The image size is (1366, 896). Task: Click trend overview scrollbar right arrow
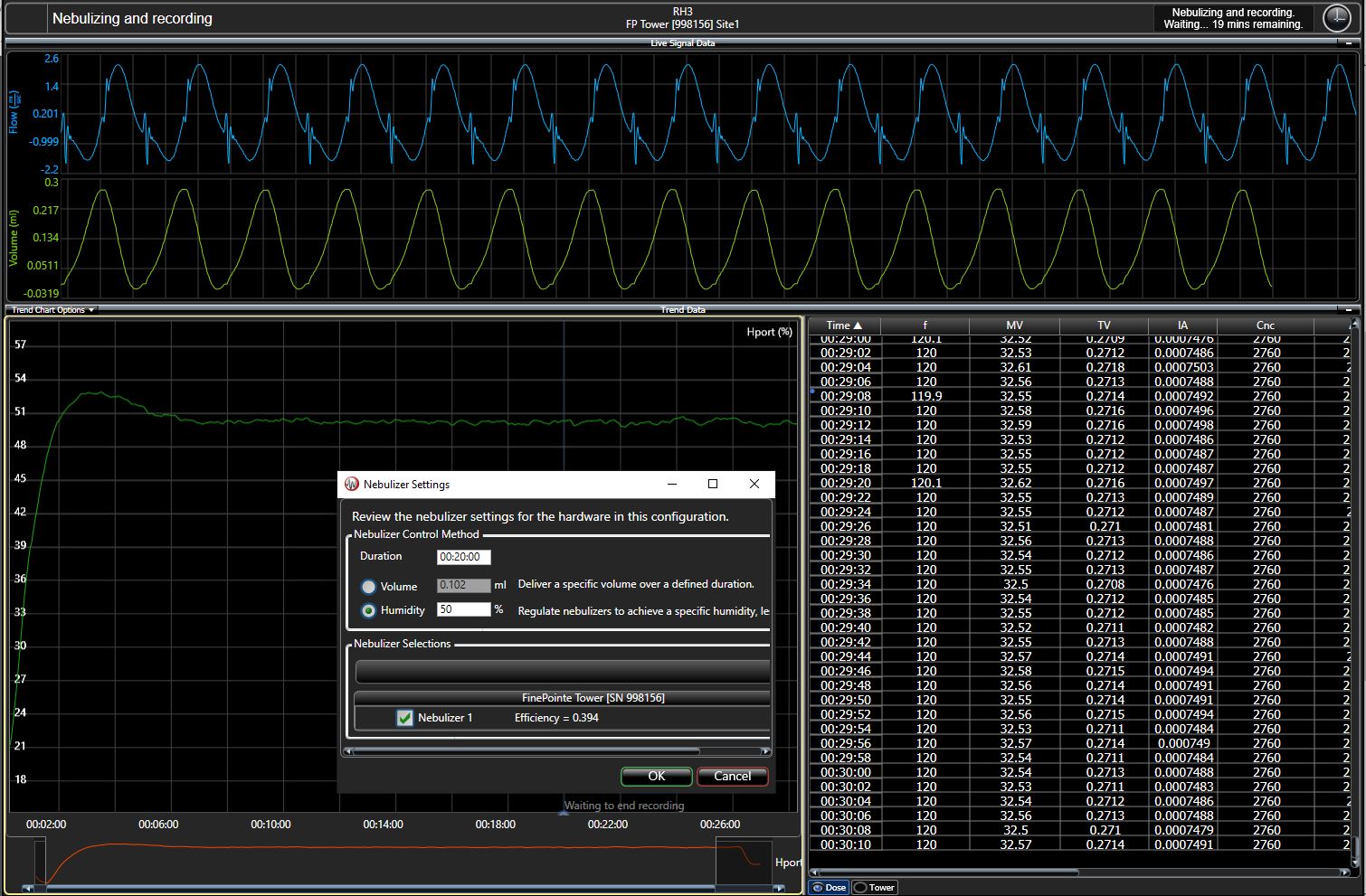coord(779,889)
